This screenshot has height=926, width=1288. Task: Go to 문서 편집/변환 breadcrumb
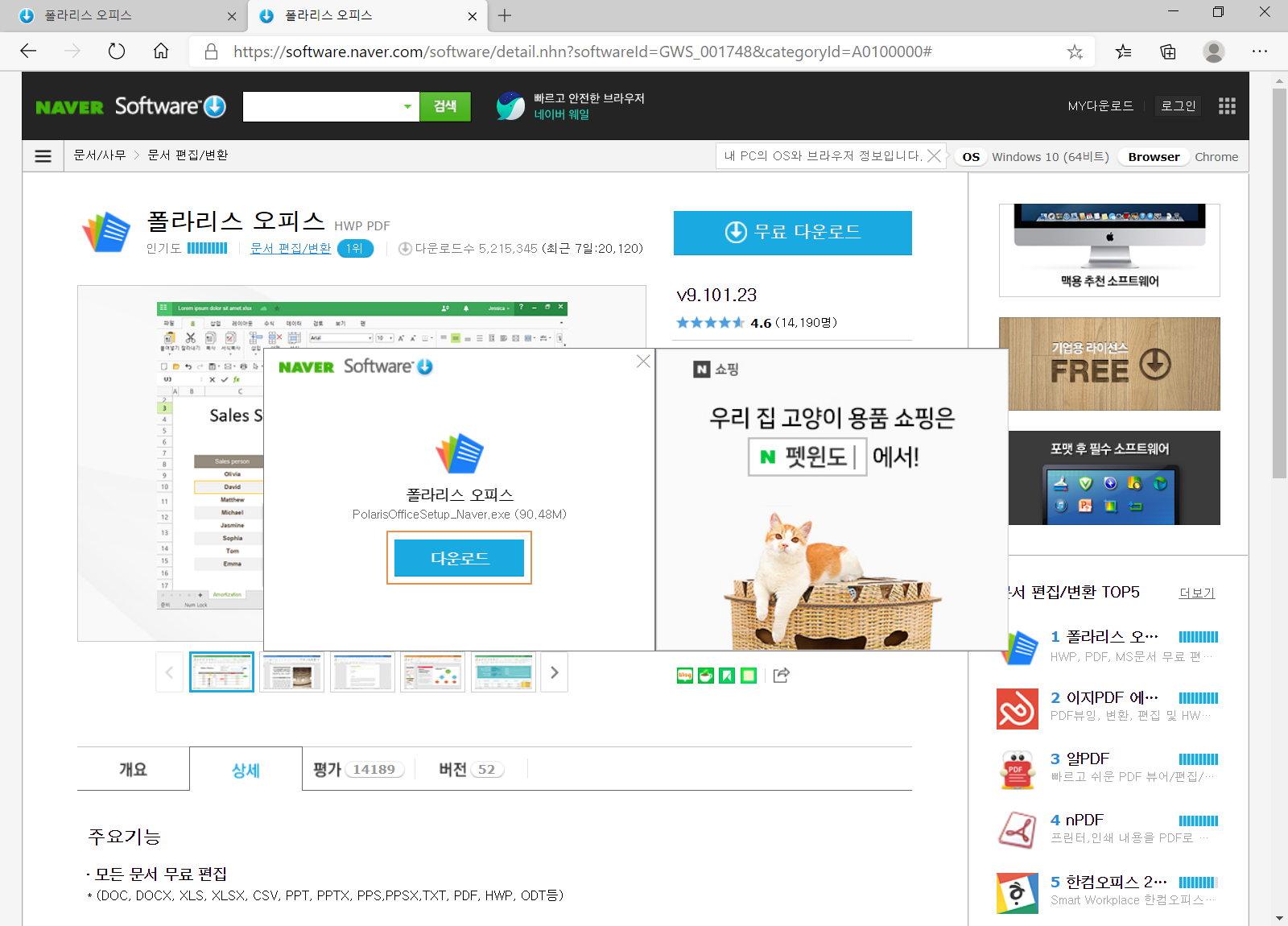188,155
